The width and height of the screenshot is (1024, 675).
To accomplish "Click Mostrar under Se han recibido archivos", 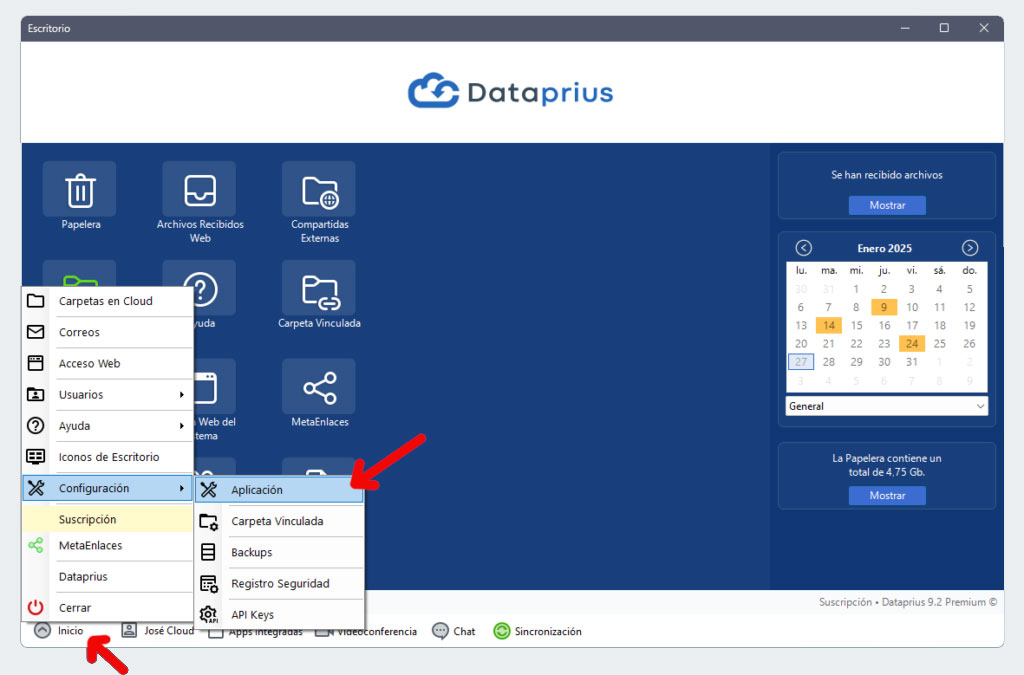I will click(887, 205).
